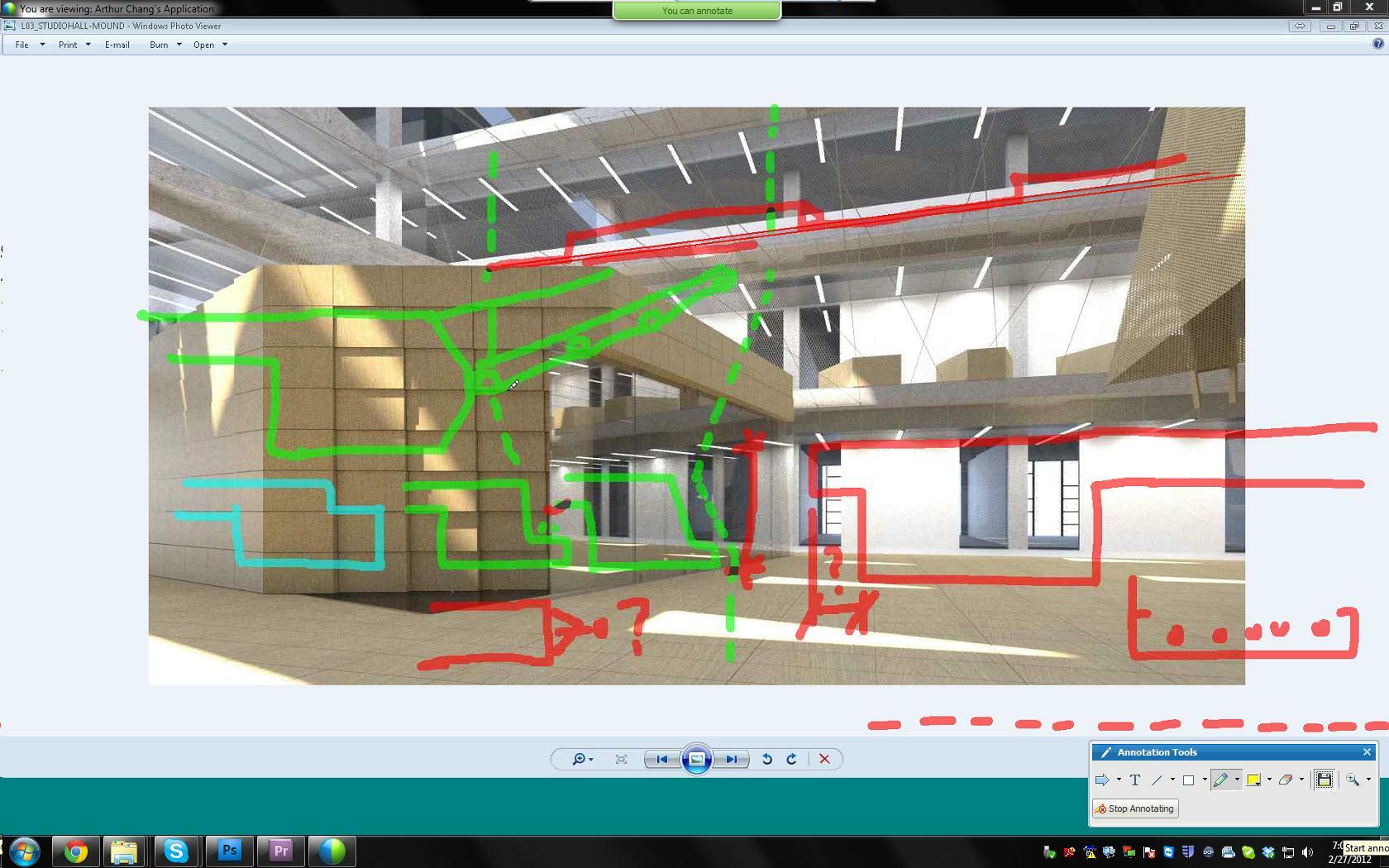Image resolution: width=1389 pixels, height=868 pixels.
Task: Click the save annotations floppy icon
Action: point(1325,780)
